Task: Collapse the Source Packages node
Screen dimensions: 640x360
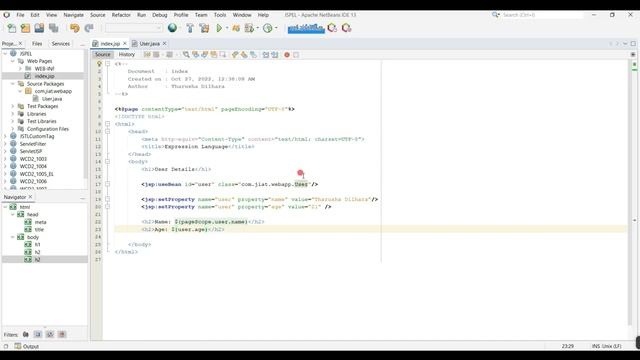Action: [x=13, y=84]
